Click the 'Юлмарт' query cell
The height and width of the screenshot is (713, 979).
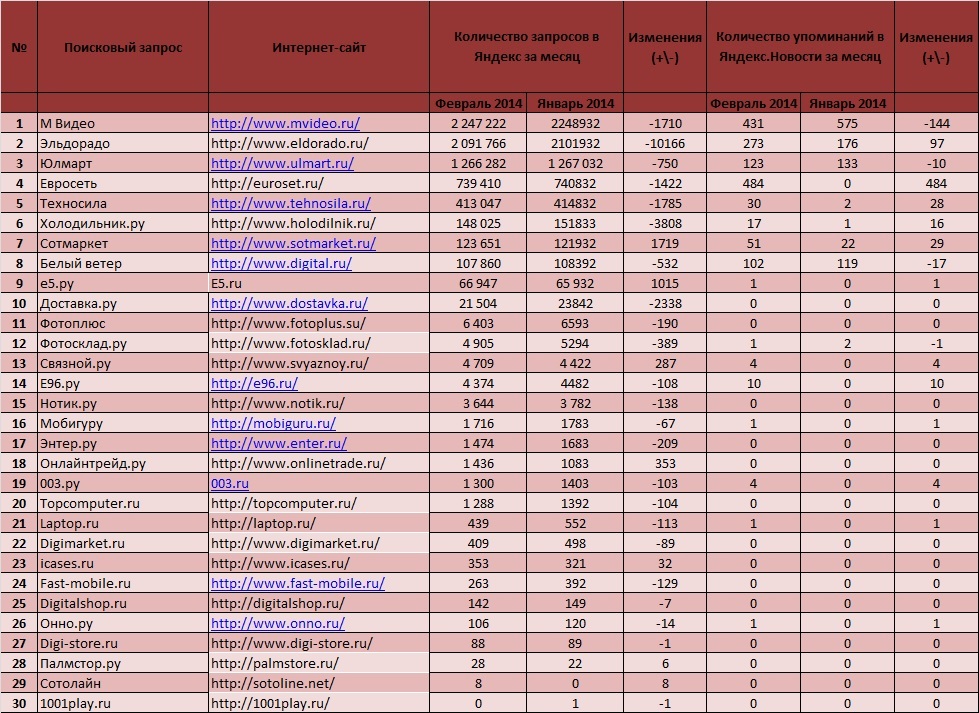123,164
